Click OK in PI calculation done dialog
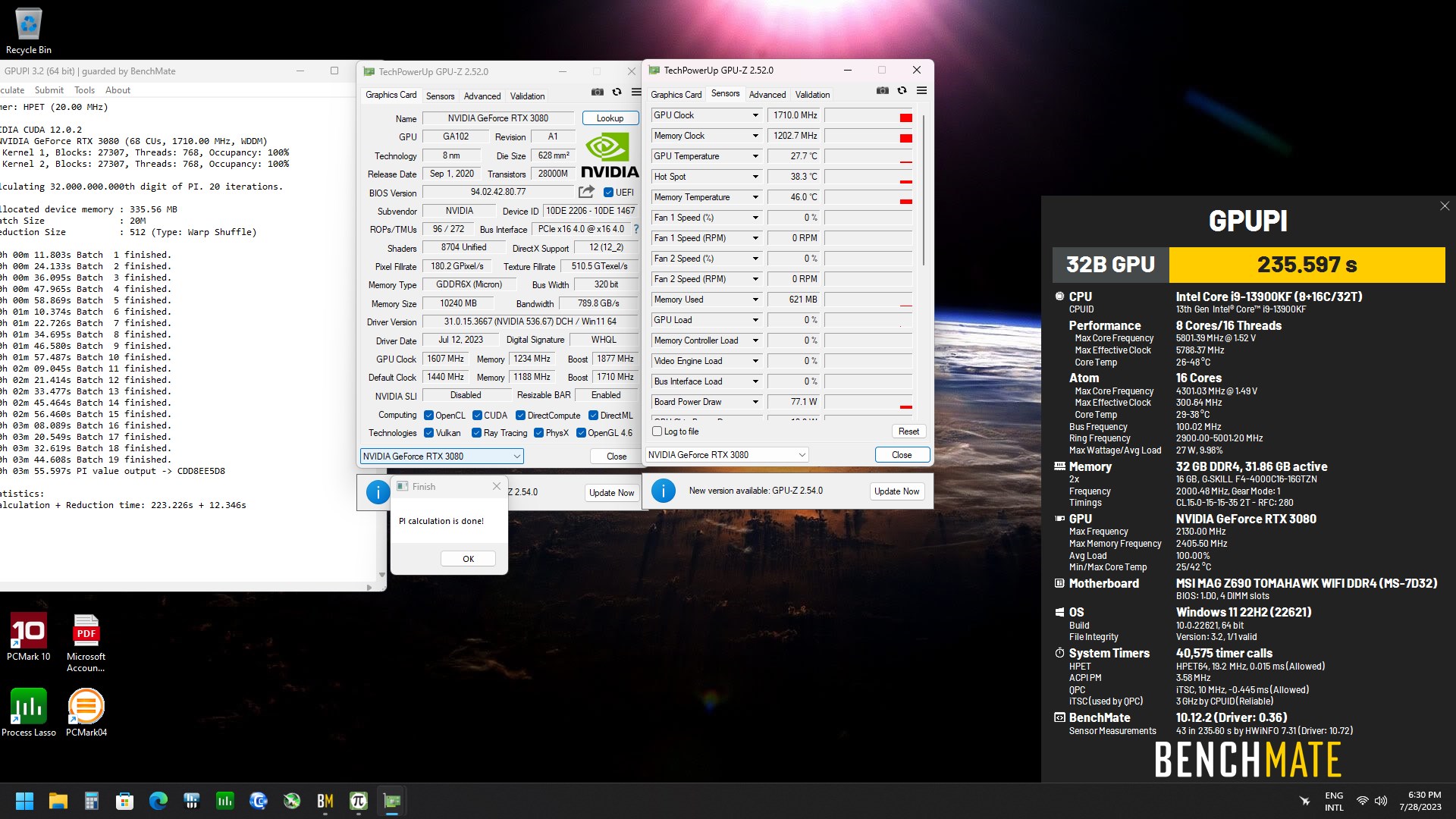 pyautogui.click(x=468, y=559)
